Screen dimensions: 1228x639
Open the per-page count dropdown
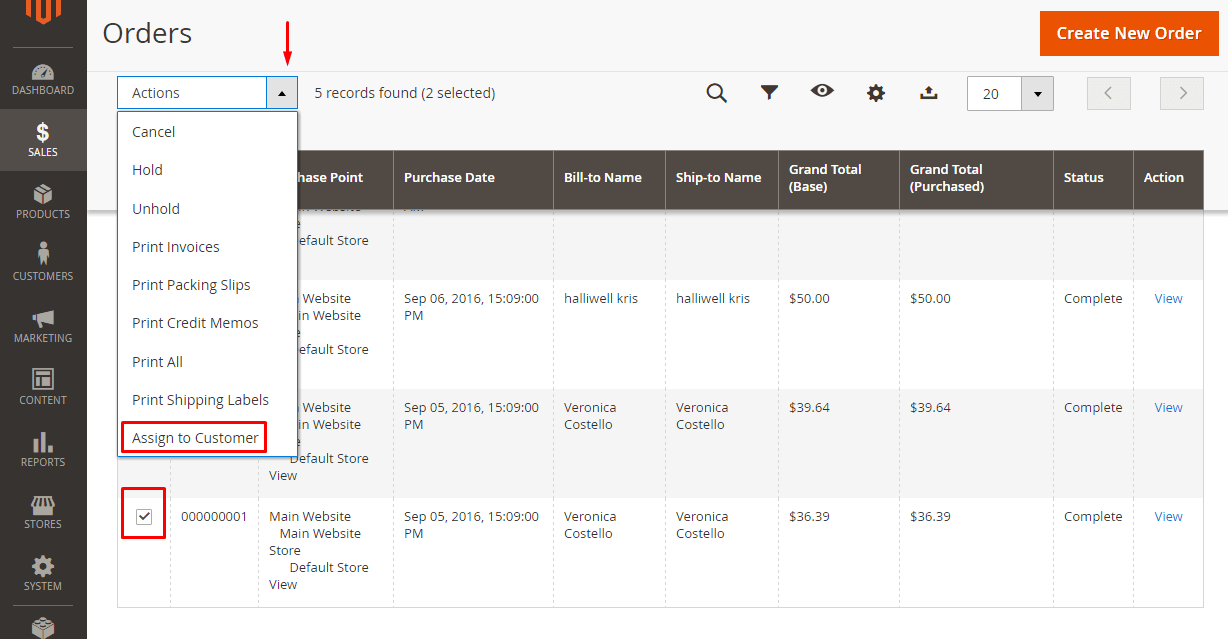(x=1037, y=93)
